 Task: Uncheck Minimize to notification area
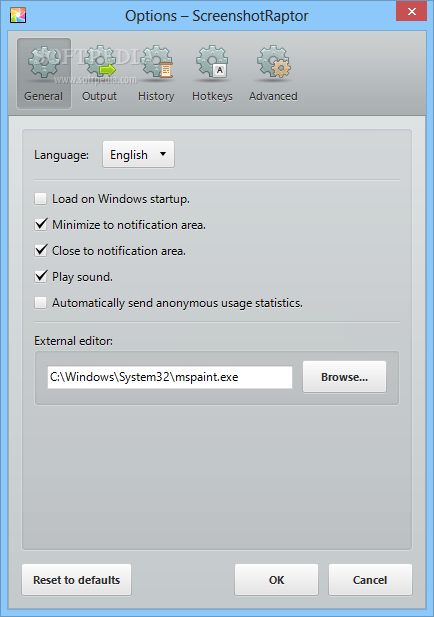click(x=41, y=225)
